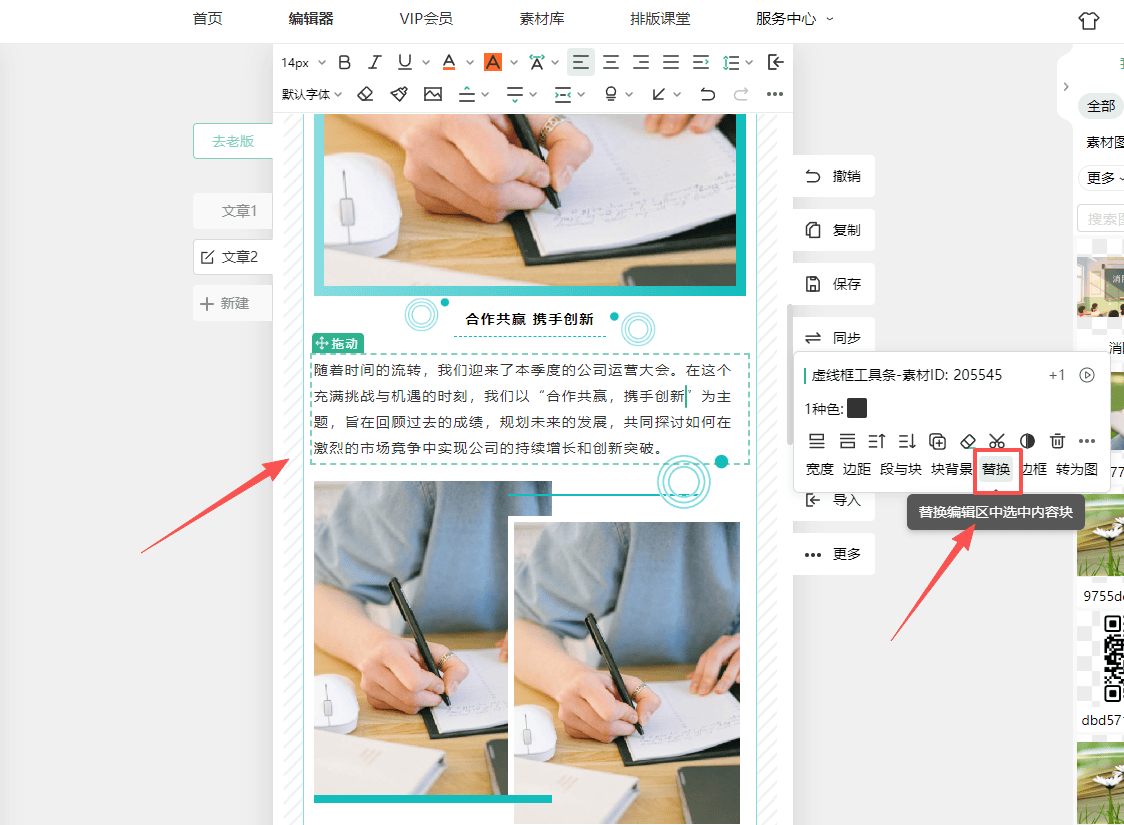Expand the 默认字体 font family dropdown

[x=311, y=94]
